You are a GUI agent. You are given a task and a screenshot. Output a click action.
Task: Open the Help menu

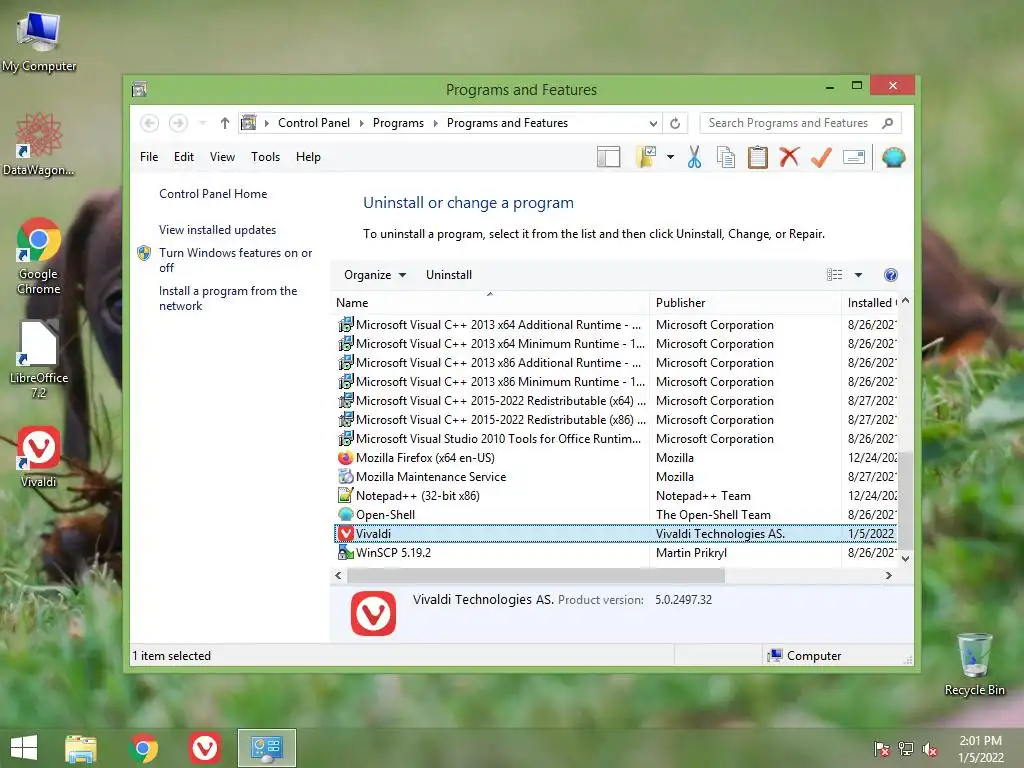click(308, 157)
